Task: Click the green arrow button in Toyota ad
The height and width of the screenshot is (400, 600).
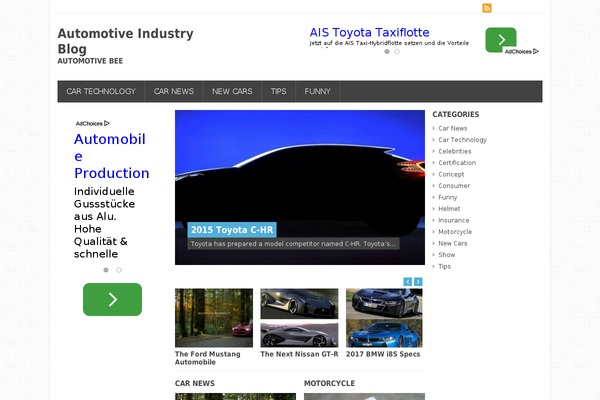Action: 501,40
